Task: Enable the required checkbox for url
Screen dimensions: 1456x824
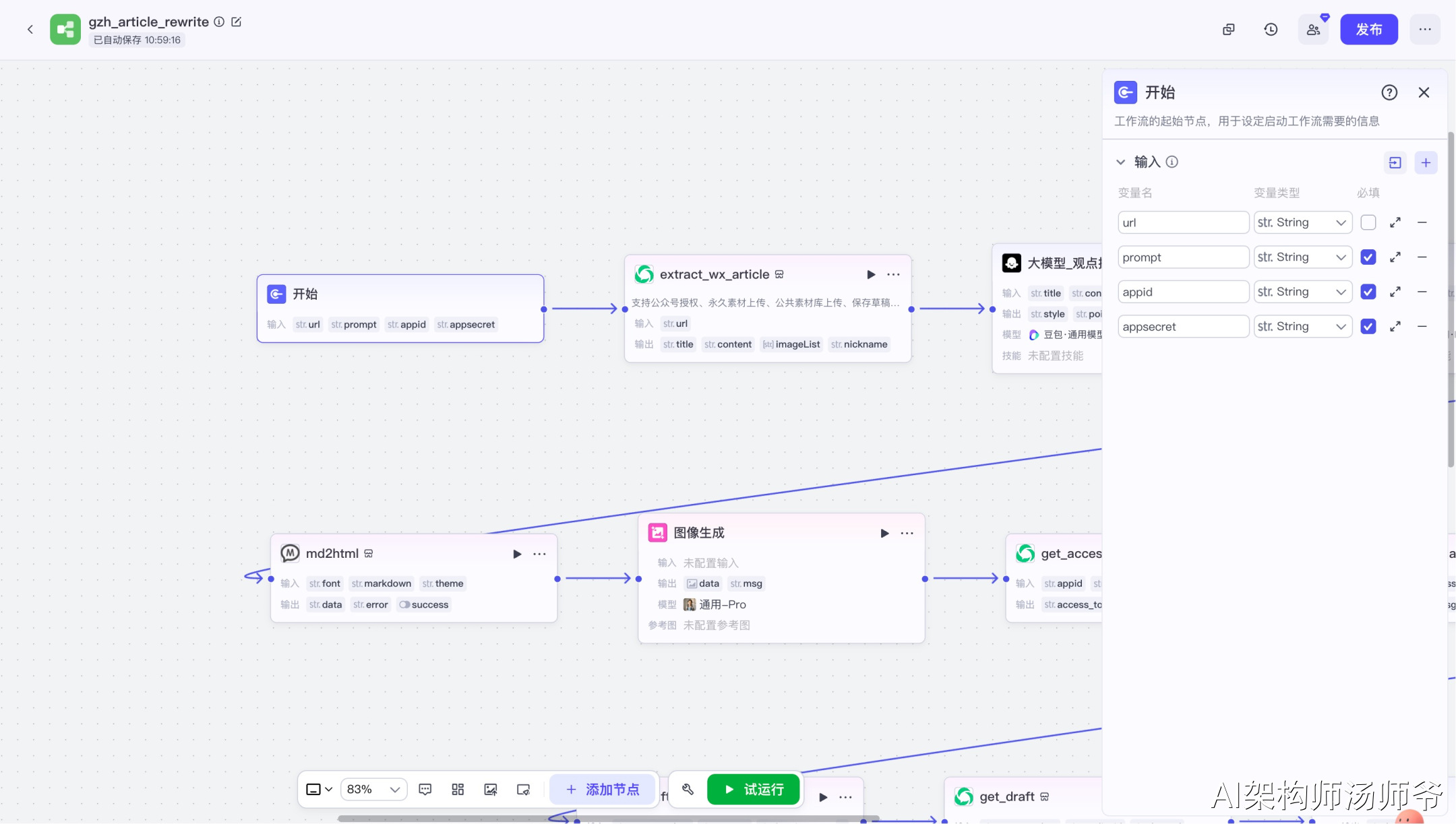Action: pyautogui.click(x=1368, y=222)
